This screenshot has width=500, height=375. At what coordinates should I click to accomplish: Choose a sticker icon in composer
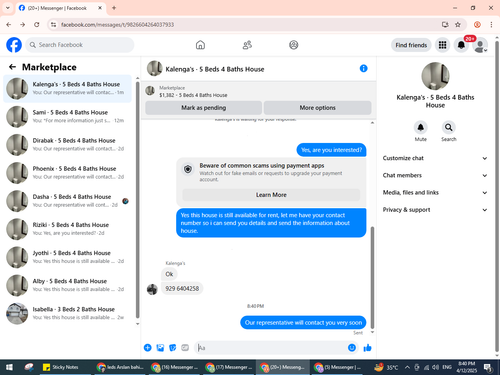click(x=173, y=348)
